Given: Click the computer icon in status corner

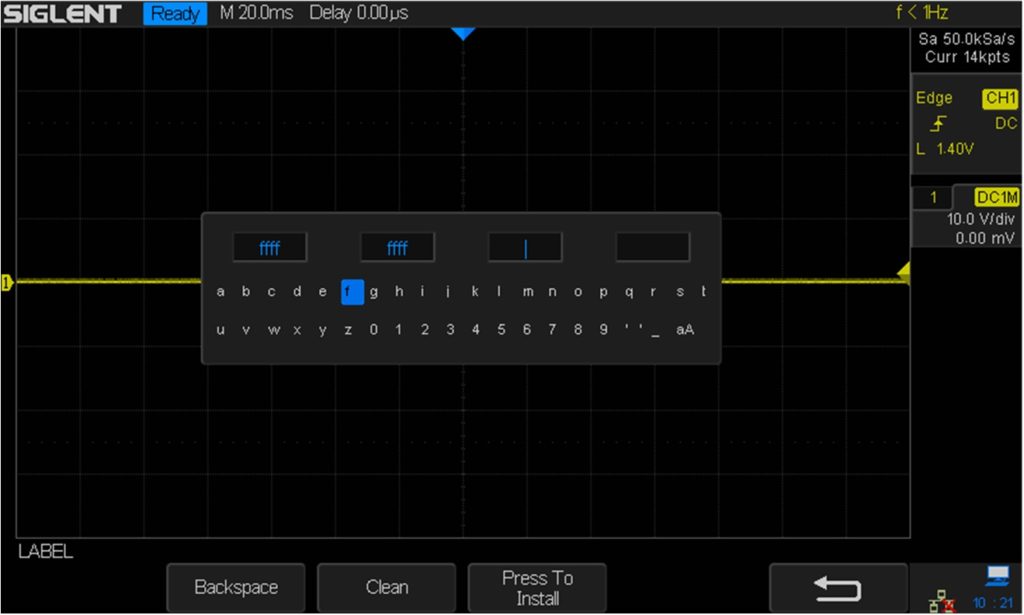Looking at the screenshot, I should pyautogui.click(x=996, y=575).
